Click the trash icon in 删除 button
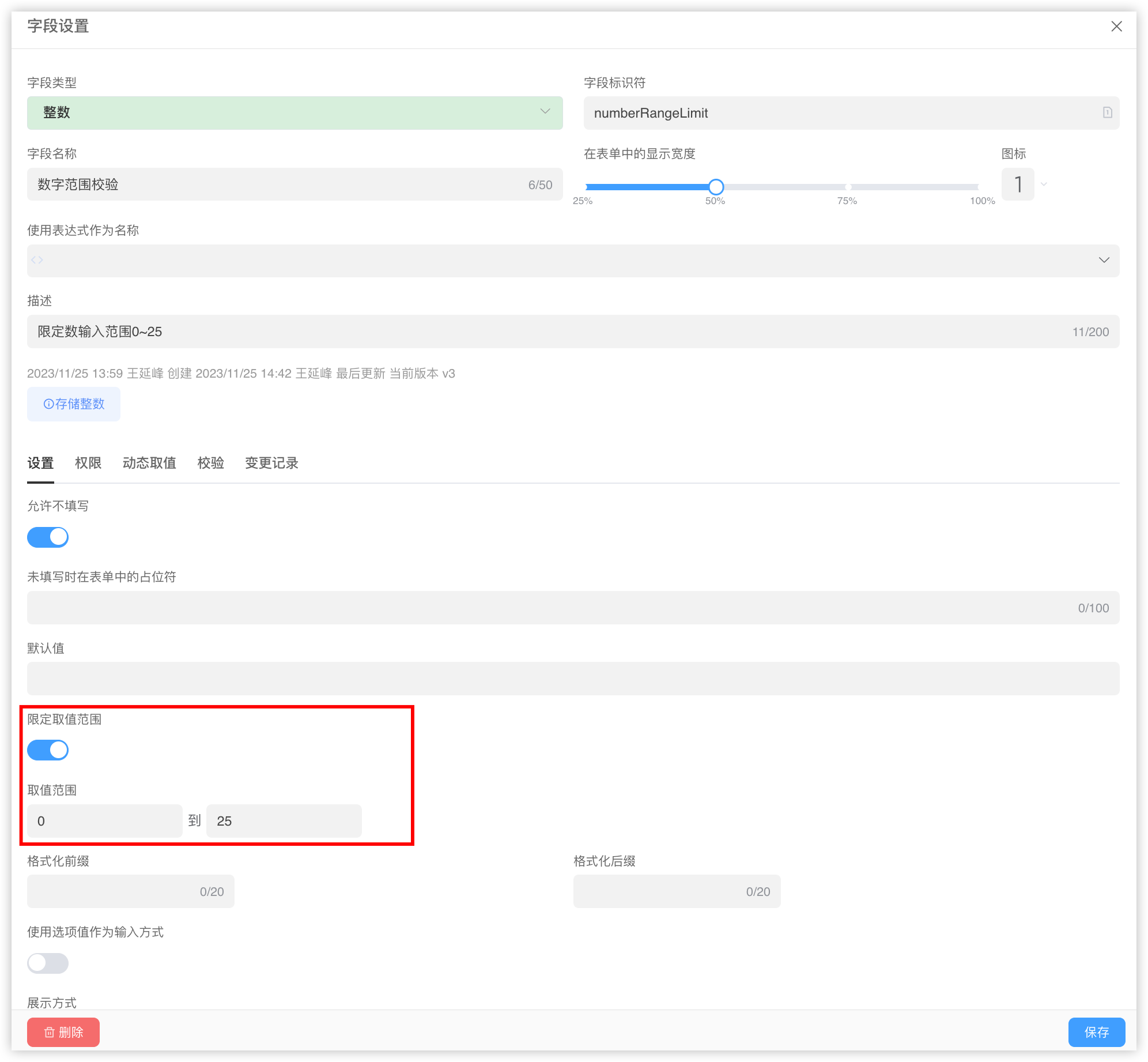This screenshot has width=1148, height=1062. [x=50, y=1032]
